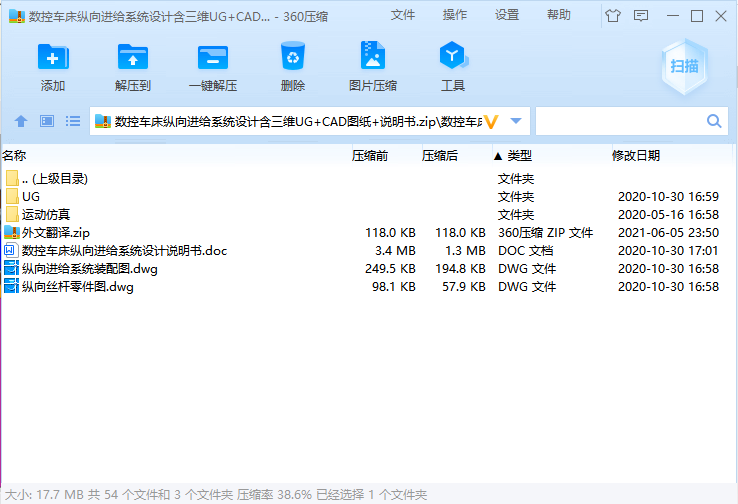Select the 外文翻译.zip file
This screenshot has height=504, width=738.
(x=367, y=232)
